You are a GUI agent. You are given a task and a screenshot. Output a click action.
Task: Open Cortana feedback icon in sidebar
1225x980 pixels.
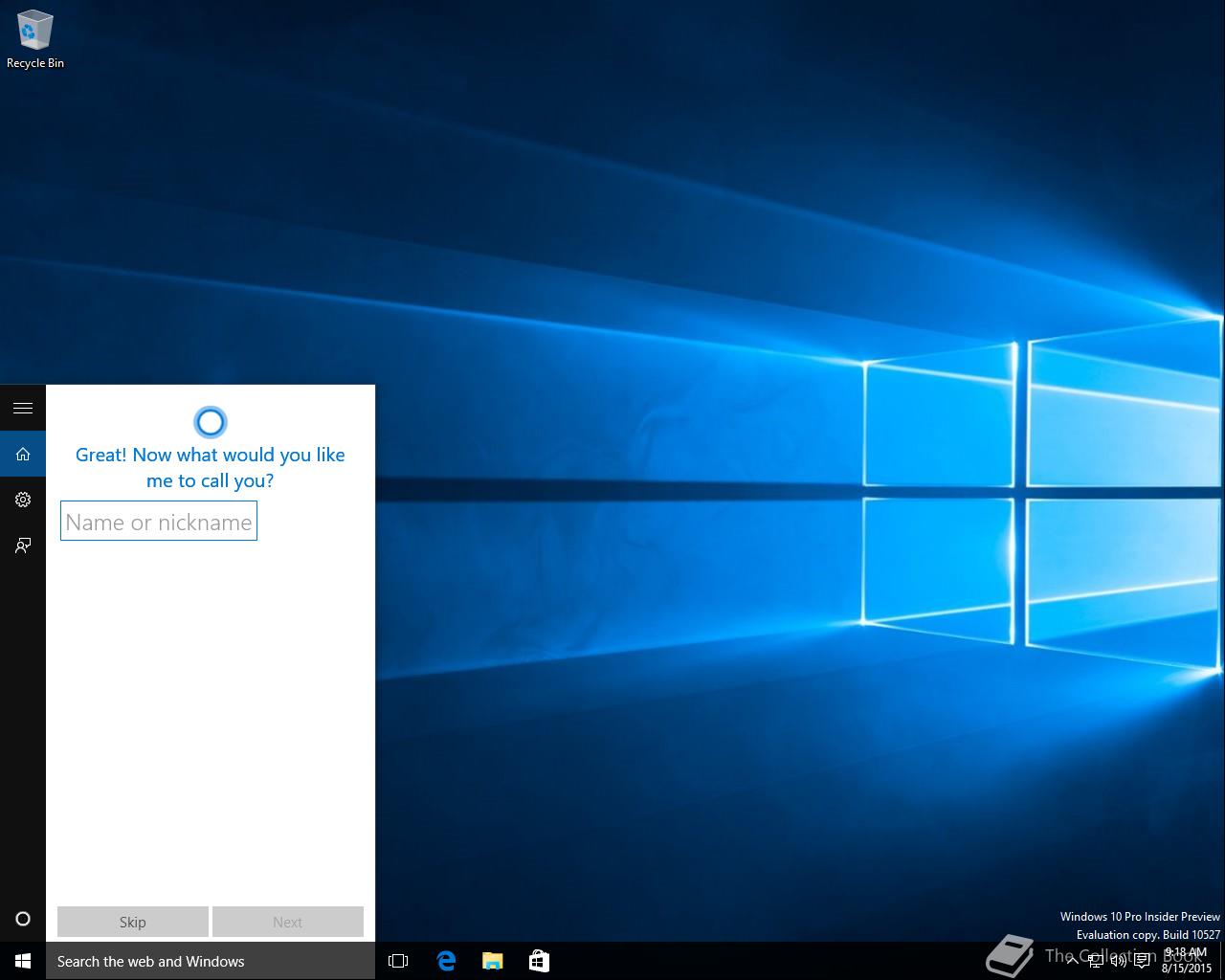click(23, 546)
